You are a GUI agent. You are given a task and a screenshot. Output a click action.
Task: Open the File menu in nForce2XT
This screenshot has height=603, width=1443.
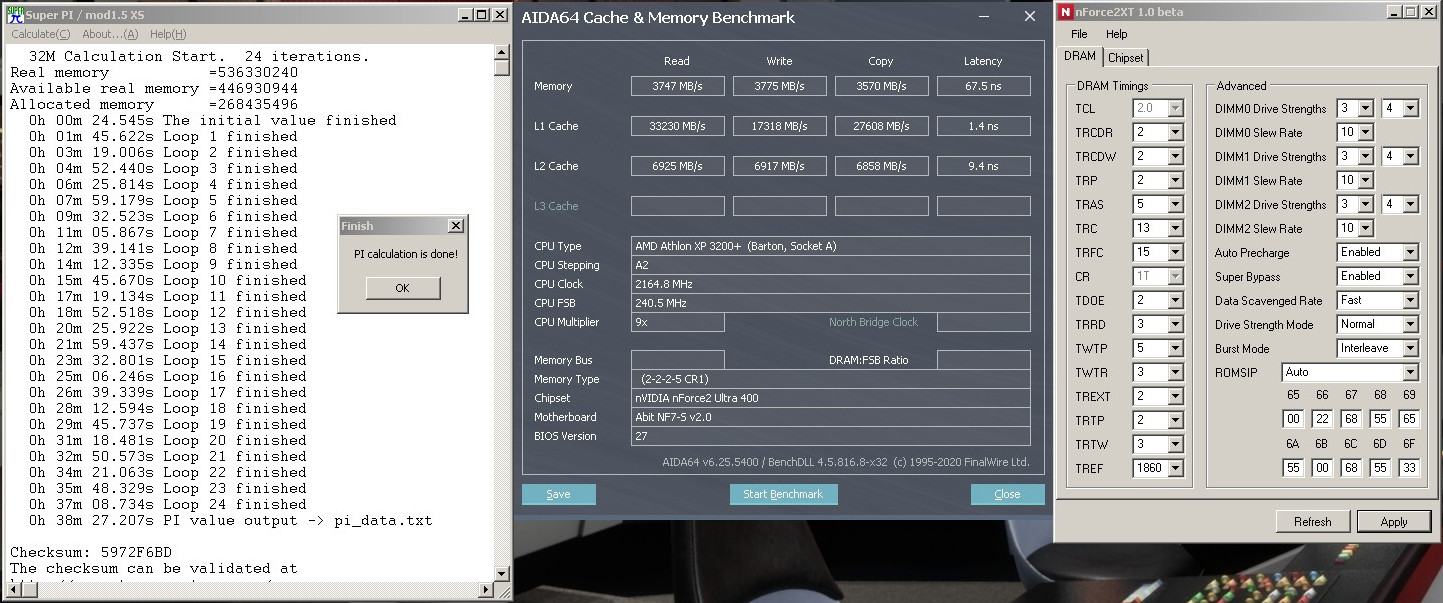[x=1079, y=34]
